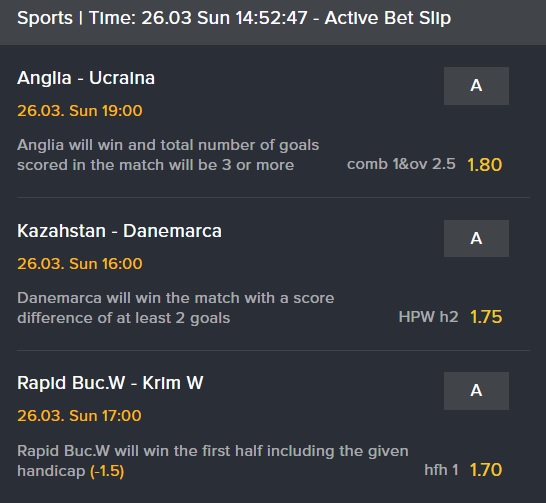Click the Danemarca will win bet description
This screenshot has width=546, height=503.
(176, 308)
